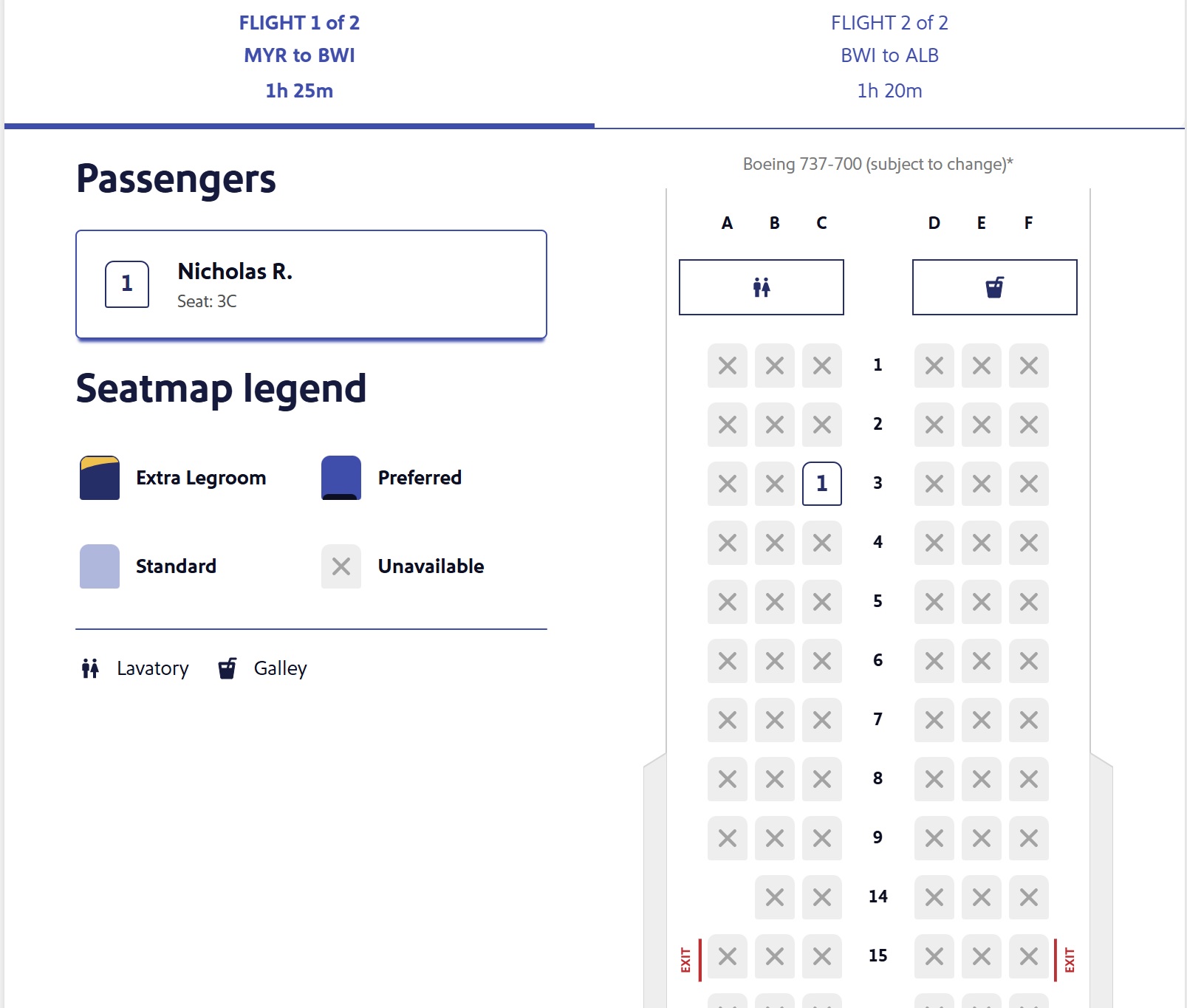This screenshot has height=1008, width=1187.
Task: Click the lavatory icon on seat map
Action: click(x=761, y=287)
